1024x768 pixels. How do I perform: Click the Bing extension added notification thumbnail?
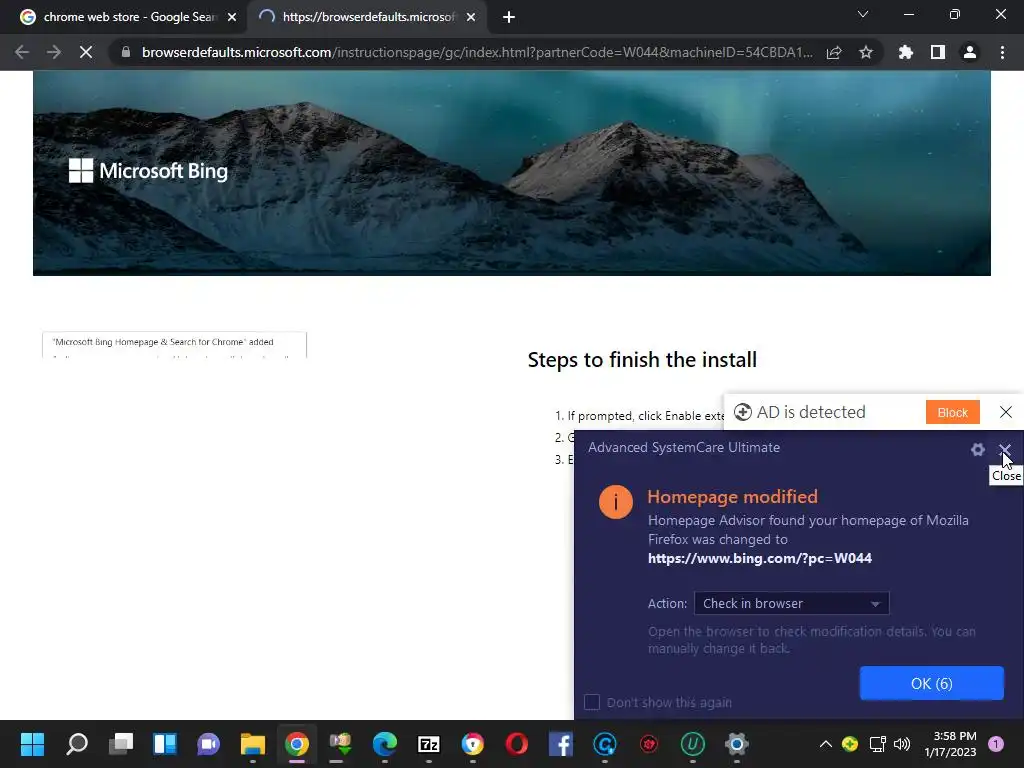174,345
